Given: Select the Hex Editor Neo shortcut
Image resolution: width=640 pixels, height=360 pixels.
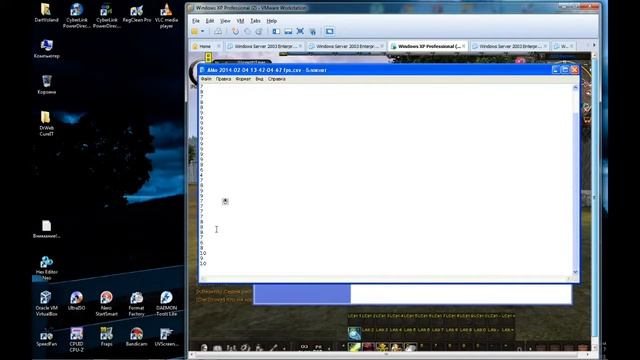Looking at the screenshot, I should (47, 268).
